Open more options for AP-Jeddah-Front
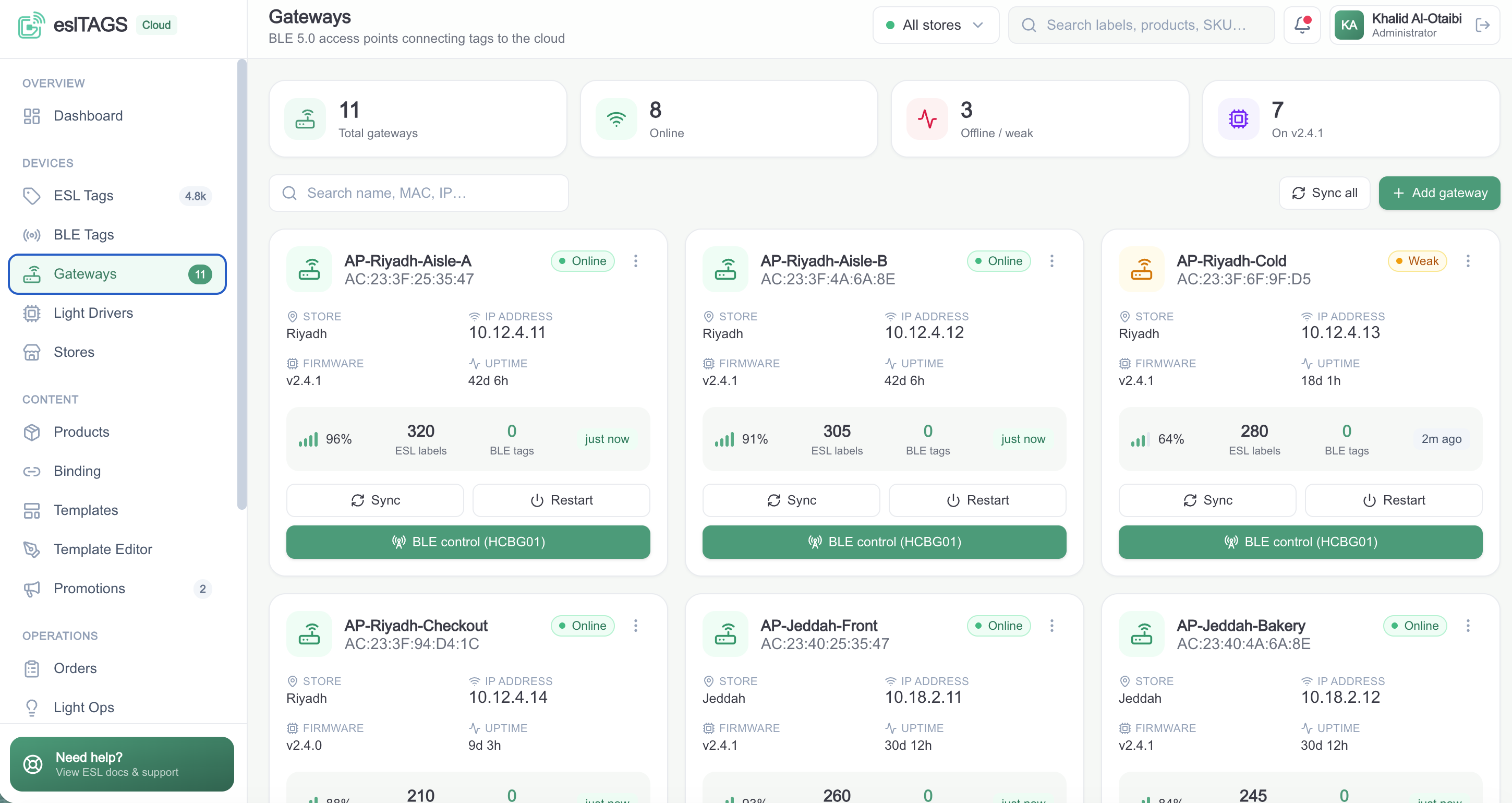The image size is (1512, 803). (1052, 625)
